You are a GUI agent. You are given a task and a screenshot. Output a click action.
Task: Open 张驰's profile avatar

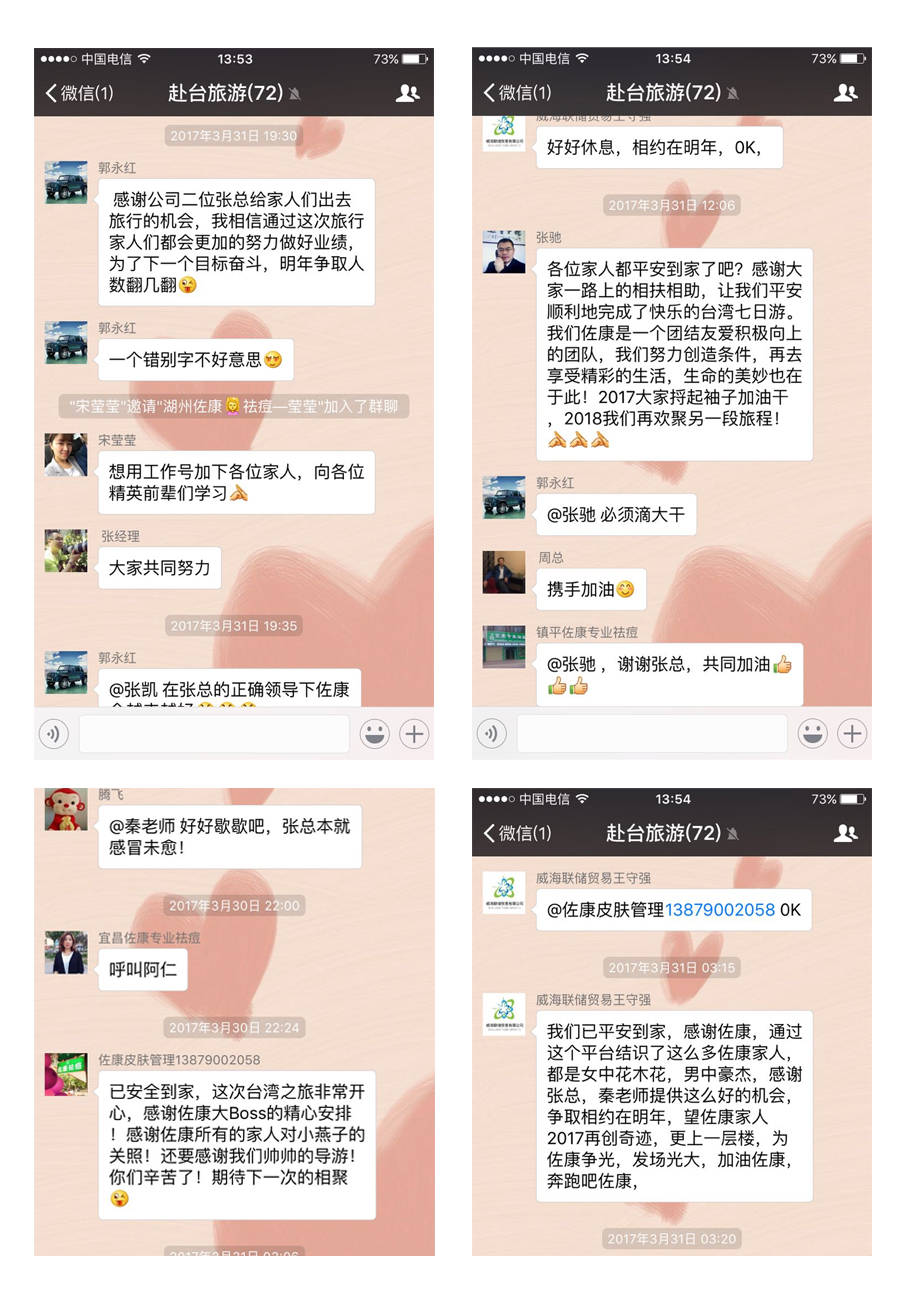pos(504,252)
